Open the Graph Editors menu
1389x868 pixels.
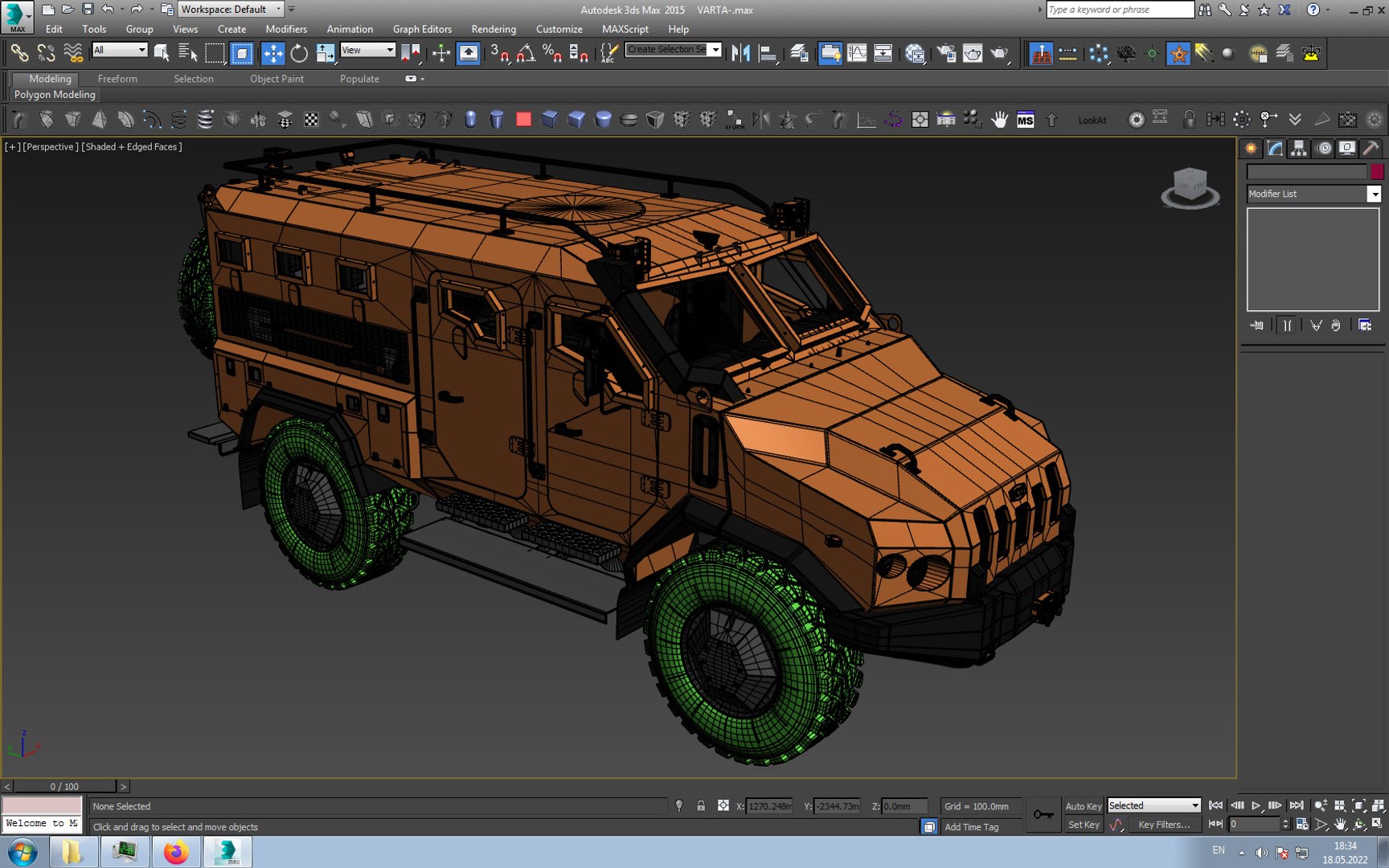[x=422, y=29]
